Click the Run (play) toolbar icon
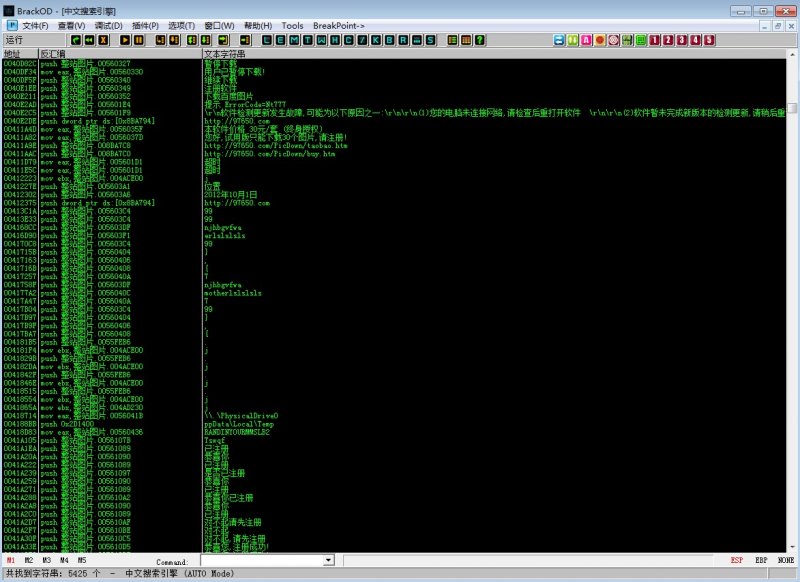 [x=124, y=40]
